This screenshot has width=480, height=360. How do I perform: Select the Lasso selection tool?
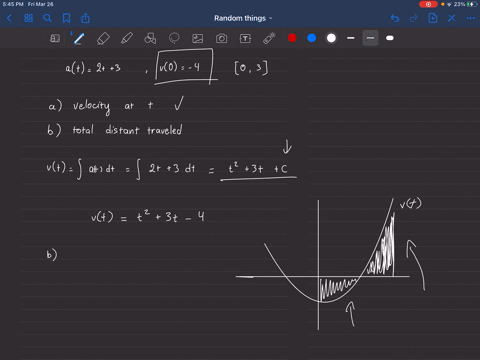tap(174, 38)
